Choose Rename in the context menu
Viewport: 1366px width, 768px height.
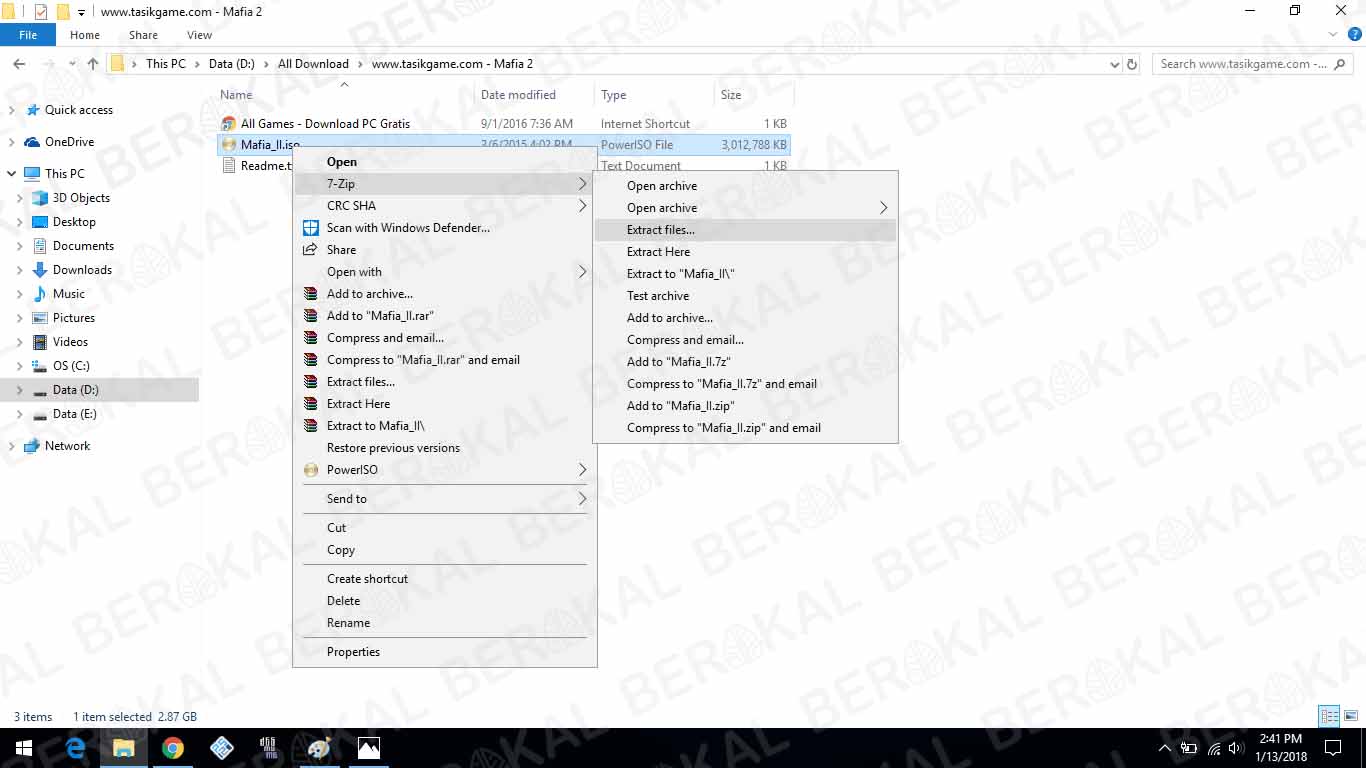click(444, 623)
